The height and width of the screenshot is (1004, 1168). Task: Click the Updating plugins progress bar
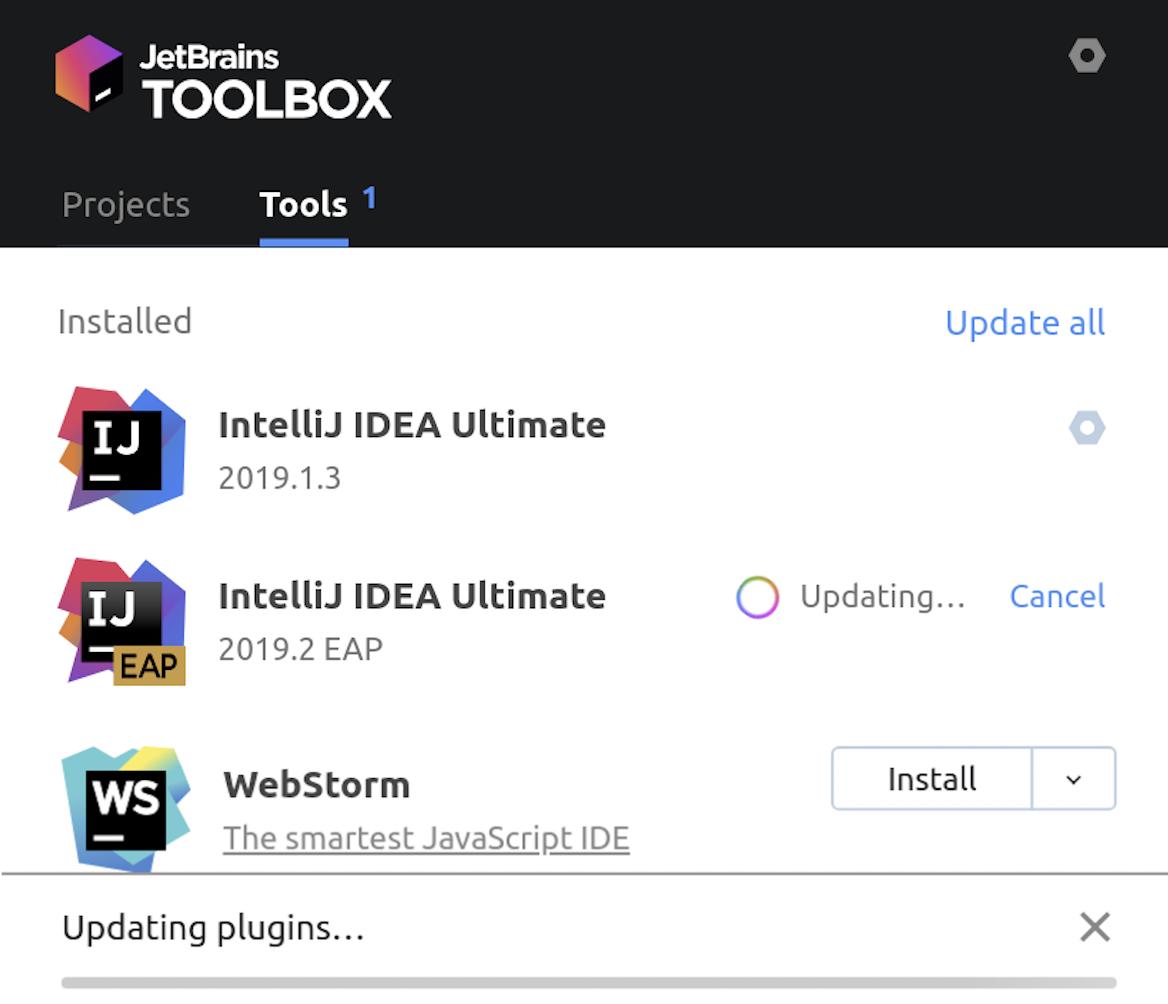coord(588,983)
